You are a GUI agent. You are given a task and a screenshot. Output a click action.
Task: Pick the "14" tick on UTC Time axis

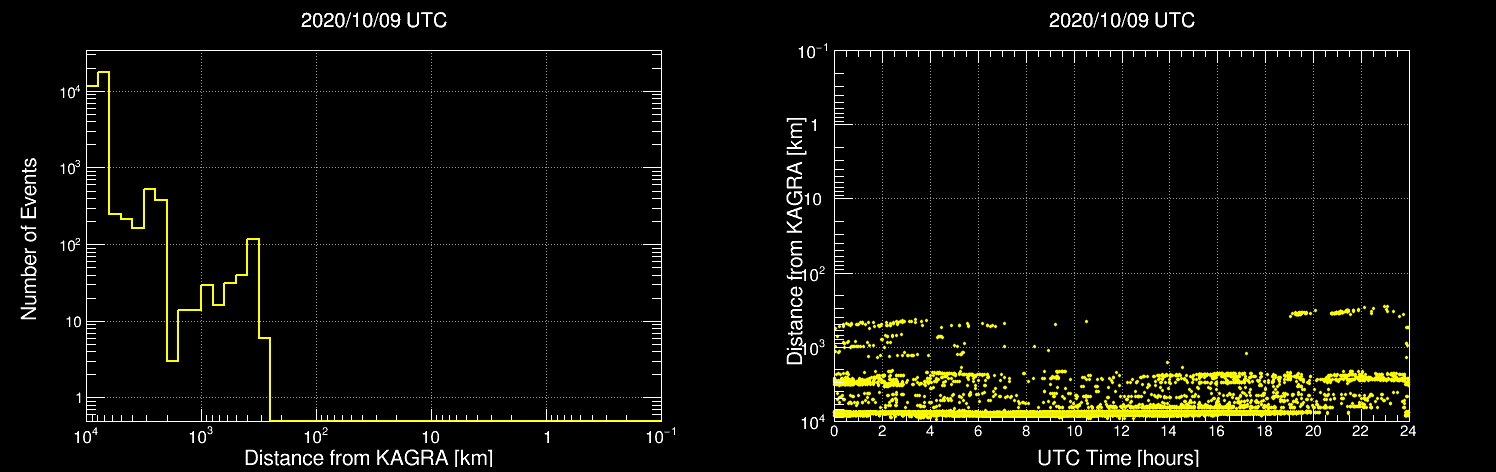tap(1170, 431)
